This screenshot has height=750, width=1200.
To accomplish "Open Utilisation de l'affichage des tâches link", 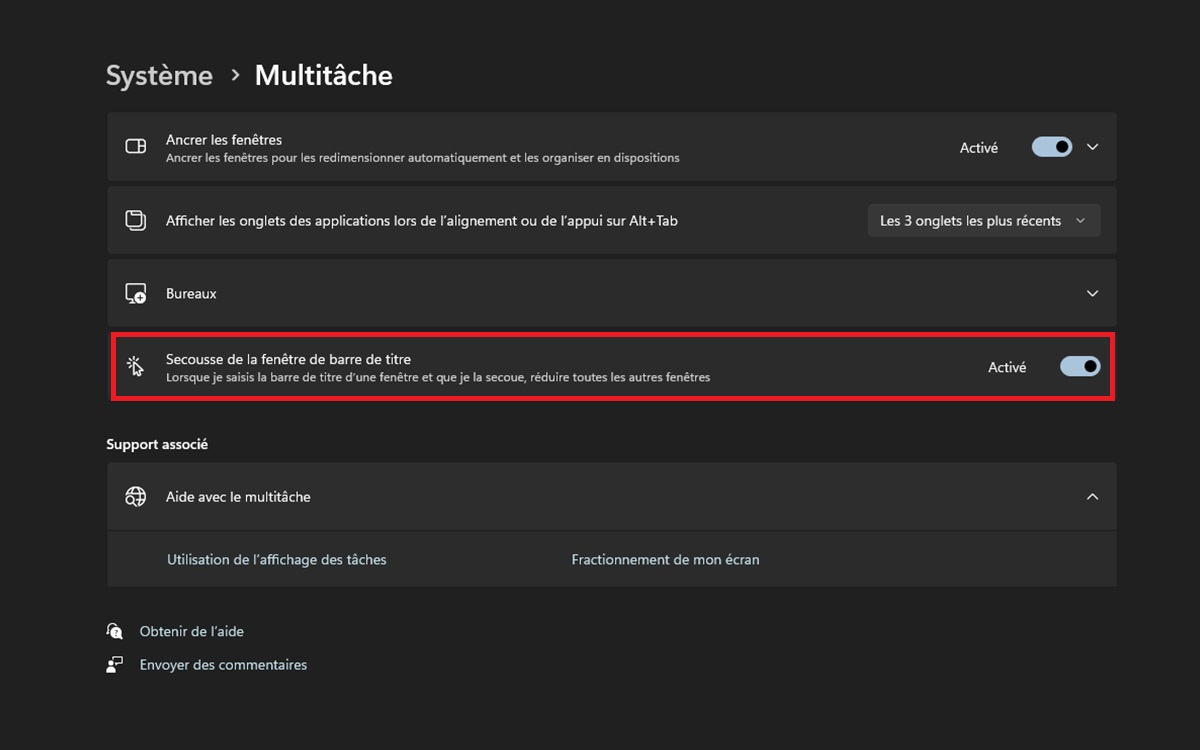I will [x=277, y=560].
